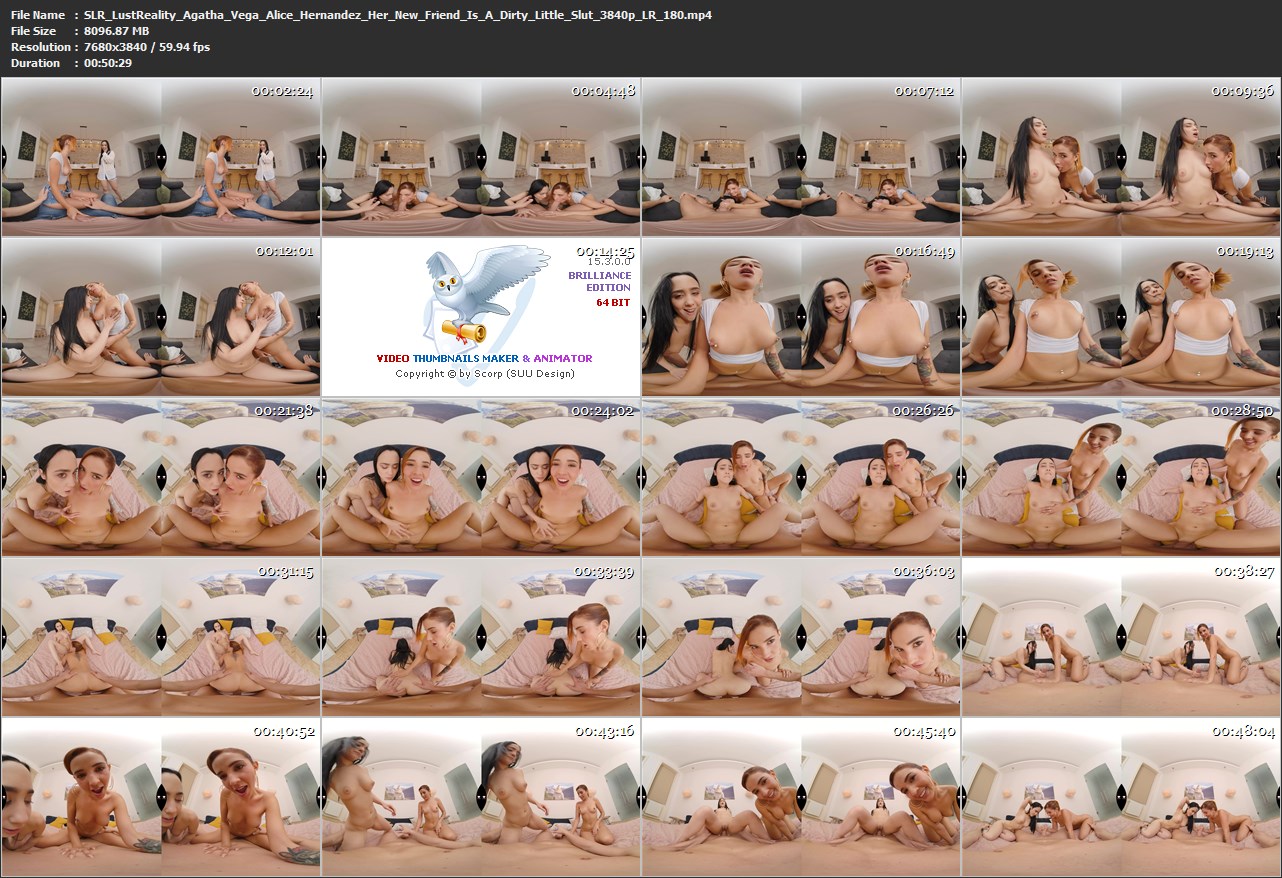
Task: Click the 'VIDEO THUMBNAILS MAKER & ANIMATOR' title text
Action: [484, 358]
